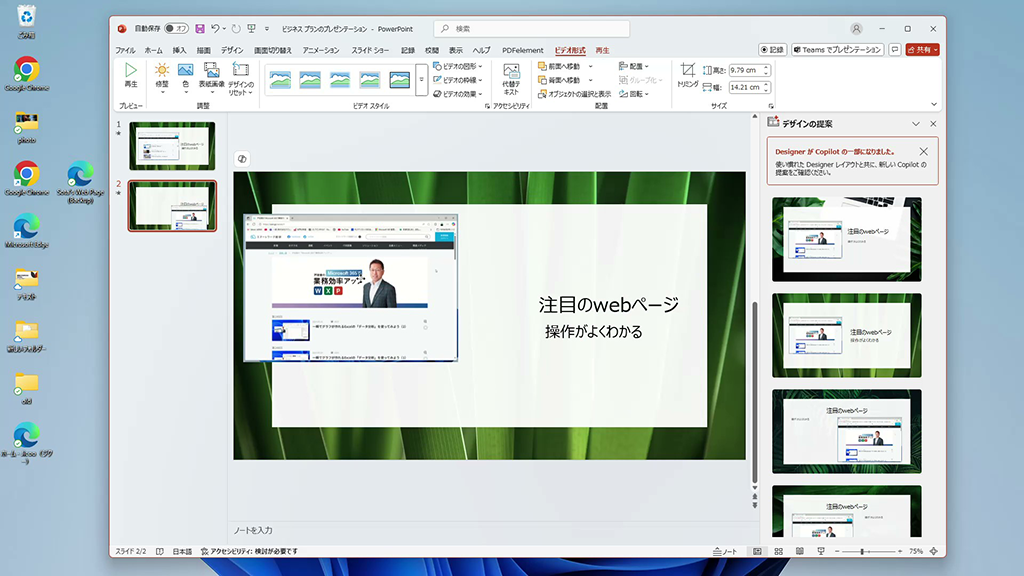Open Recycle Bin on the desktop
Screen dimensions: 1024x576
(26, 22)
